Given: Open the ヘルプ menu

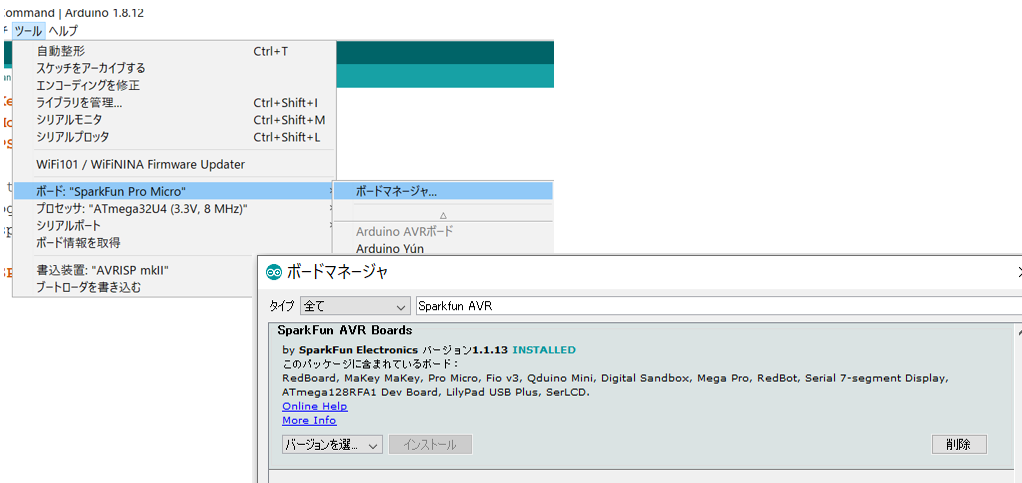Looking at the screenshot, I should coord(63,31).
